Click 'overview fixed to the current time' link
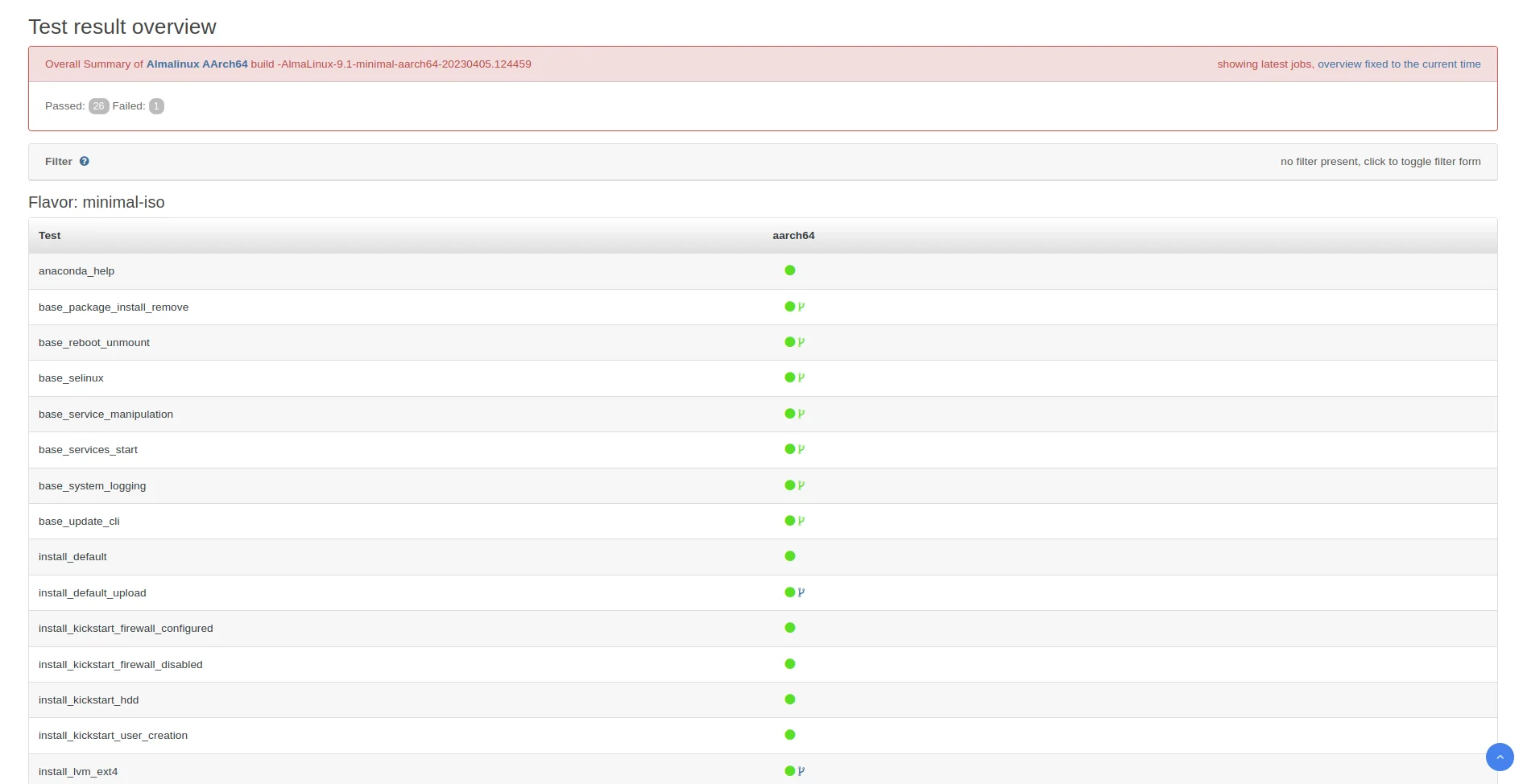 [x=1398, y=64]
